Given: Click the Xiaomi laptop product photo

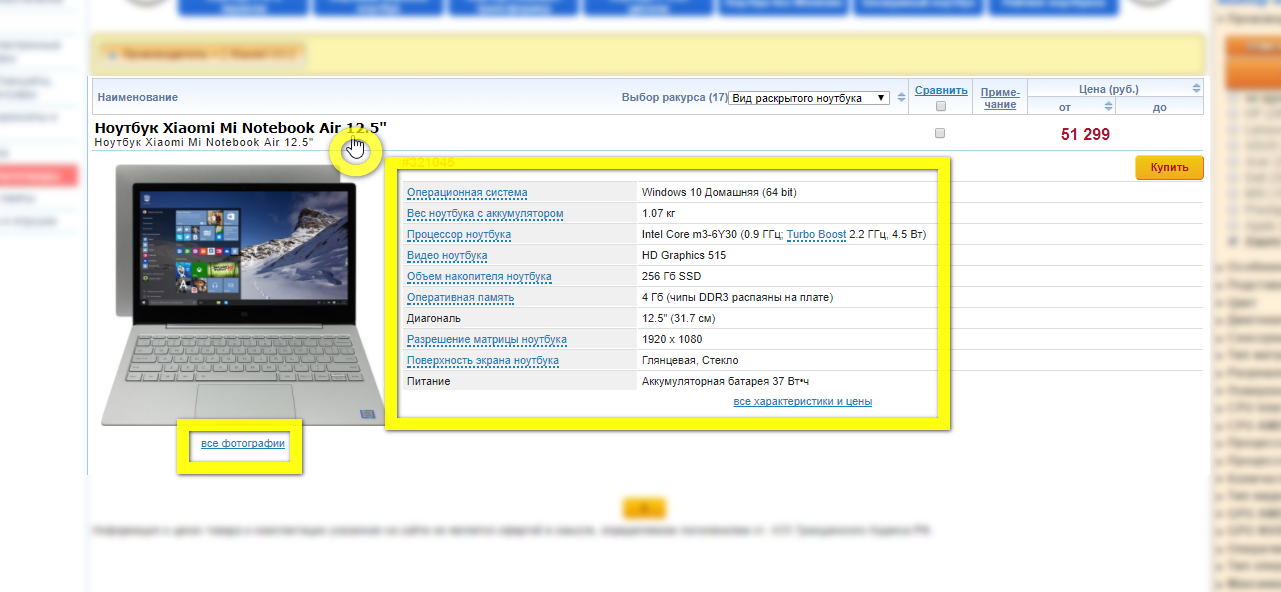Looking at the screenshot, I should point(242,295).
